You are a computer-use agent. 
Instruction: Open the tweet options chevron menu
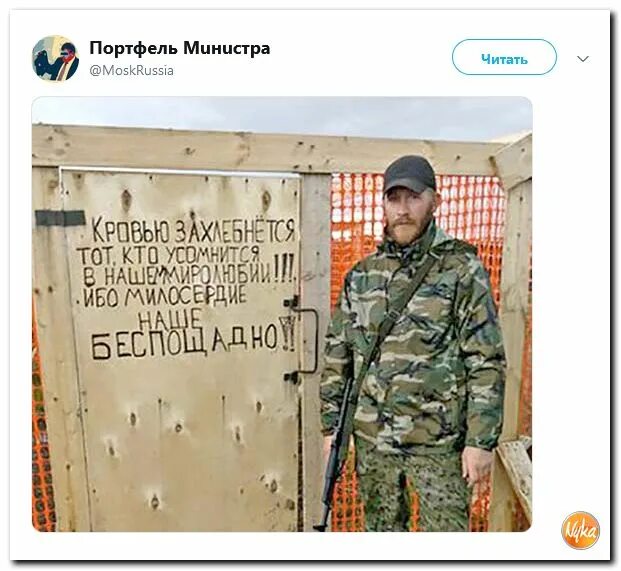[583, 59]
